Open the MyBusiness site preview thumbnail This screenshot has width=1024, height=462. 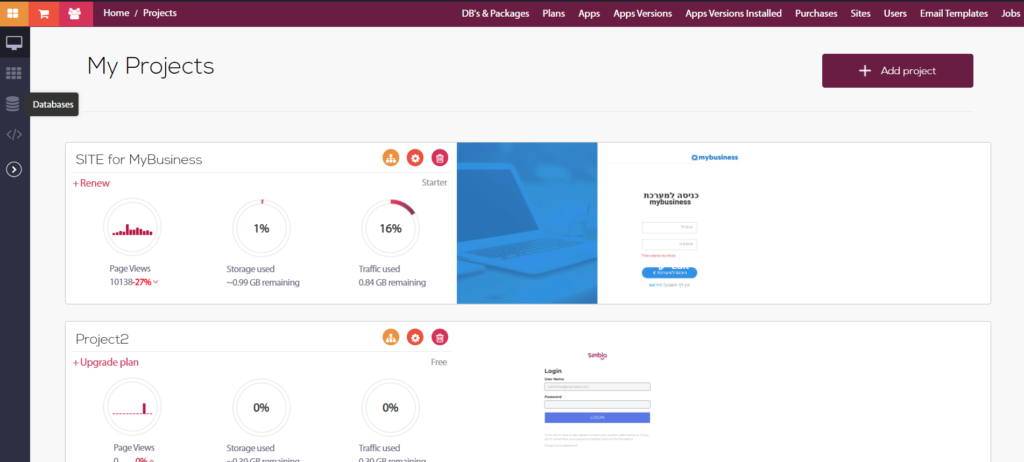[723, 223]
